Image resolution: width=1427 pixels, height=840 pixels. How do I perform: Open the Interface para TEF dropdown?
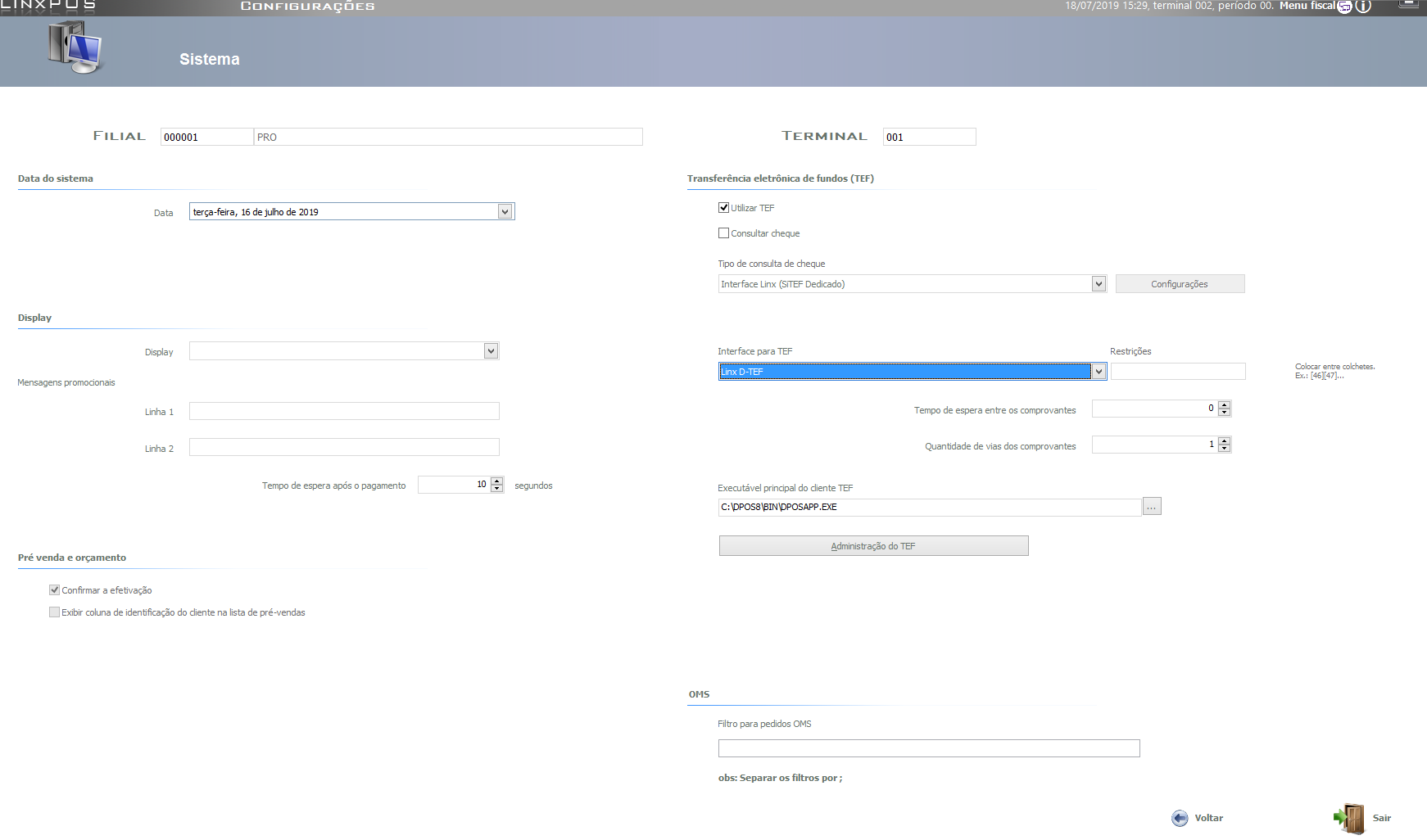pos(1099,372)
